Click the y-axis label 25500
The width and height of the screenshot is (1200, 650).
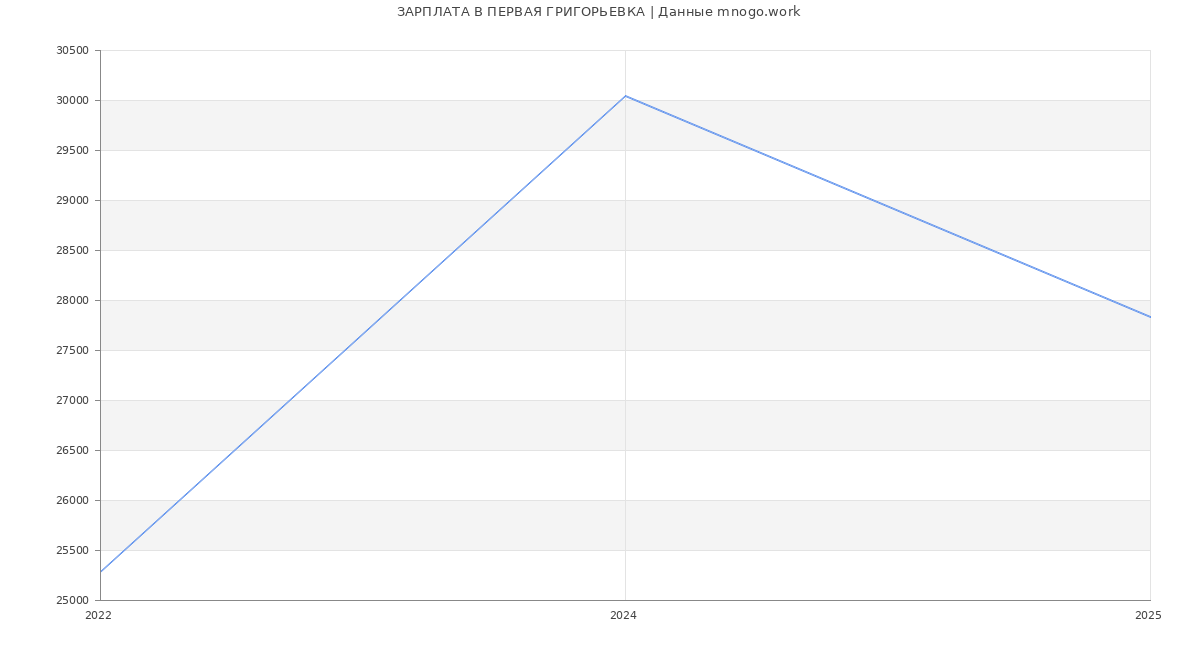(x=72, y=551)
